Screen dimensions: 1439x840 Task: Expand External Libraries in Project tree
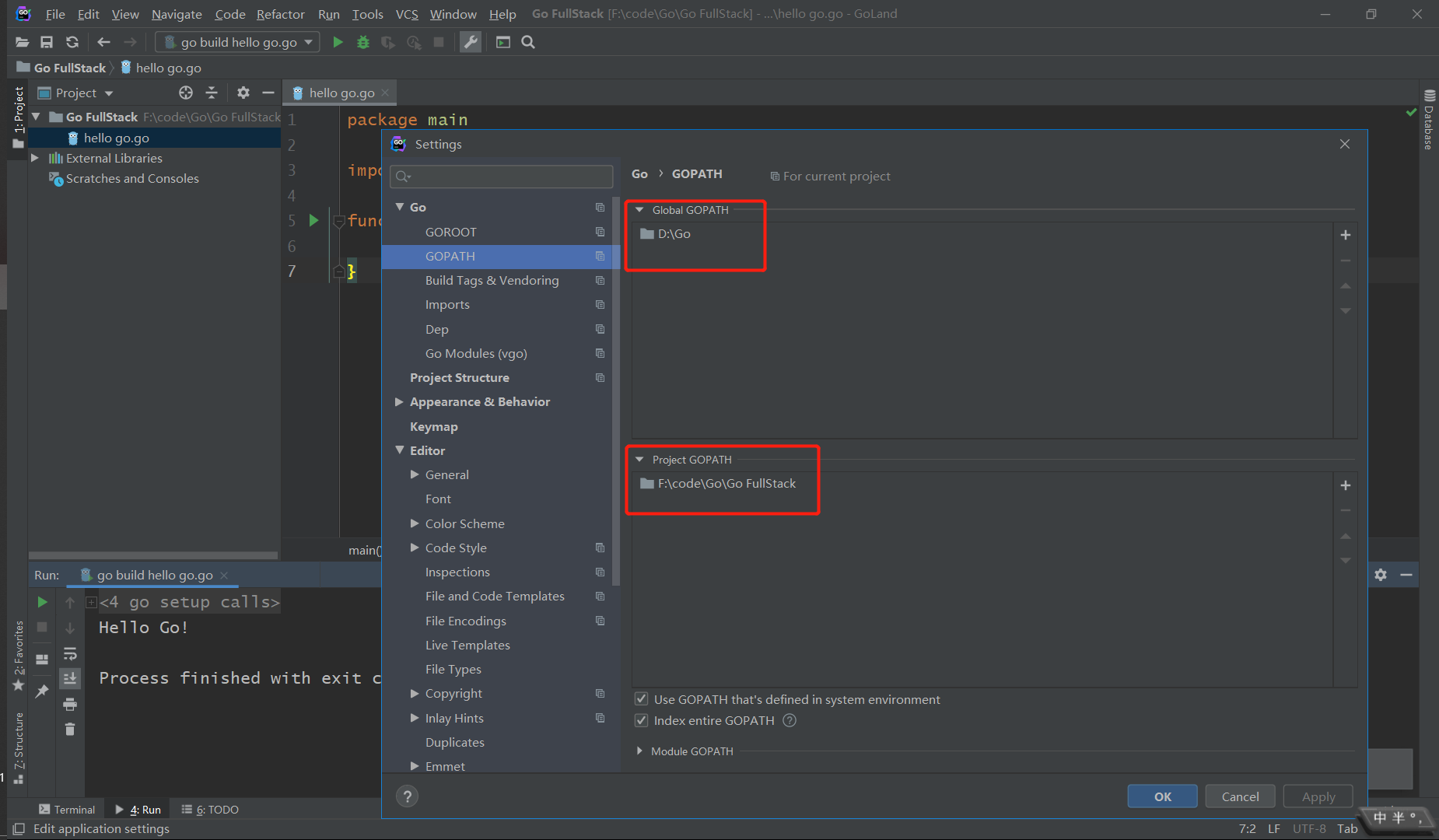coord(34,158)
